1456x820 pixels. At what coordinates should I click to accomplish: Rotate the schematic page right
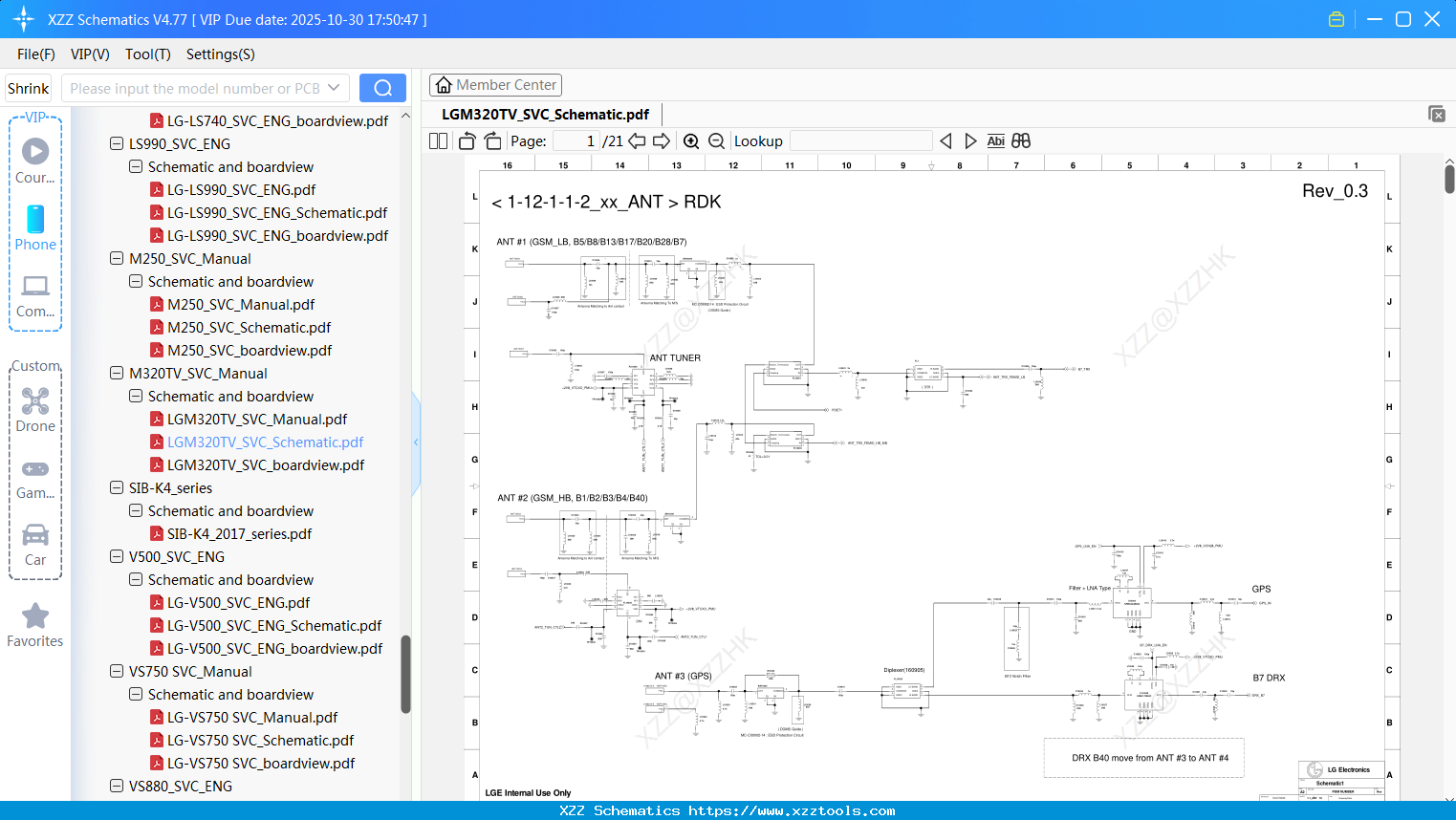[492, 140]
